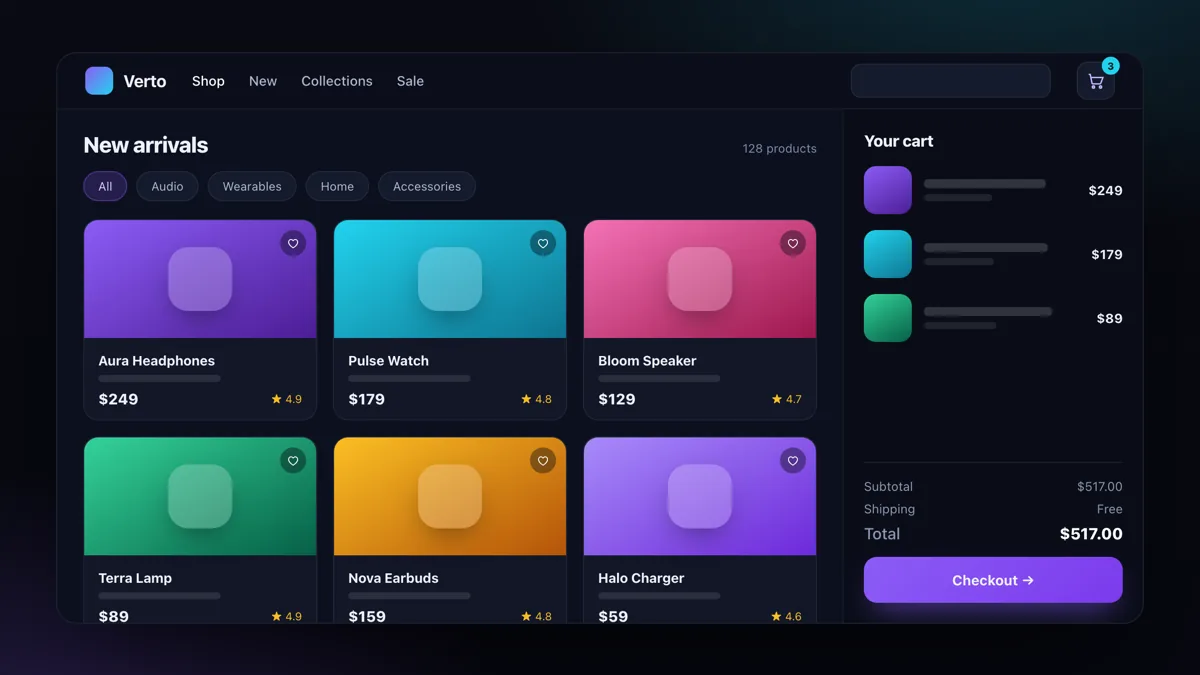Click green thumbnail of $89 cart item

click(x=888, y=318)
